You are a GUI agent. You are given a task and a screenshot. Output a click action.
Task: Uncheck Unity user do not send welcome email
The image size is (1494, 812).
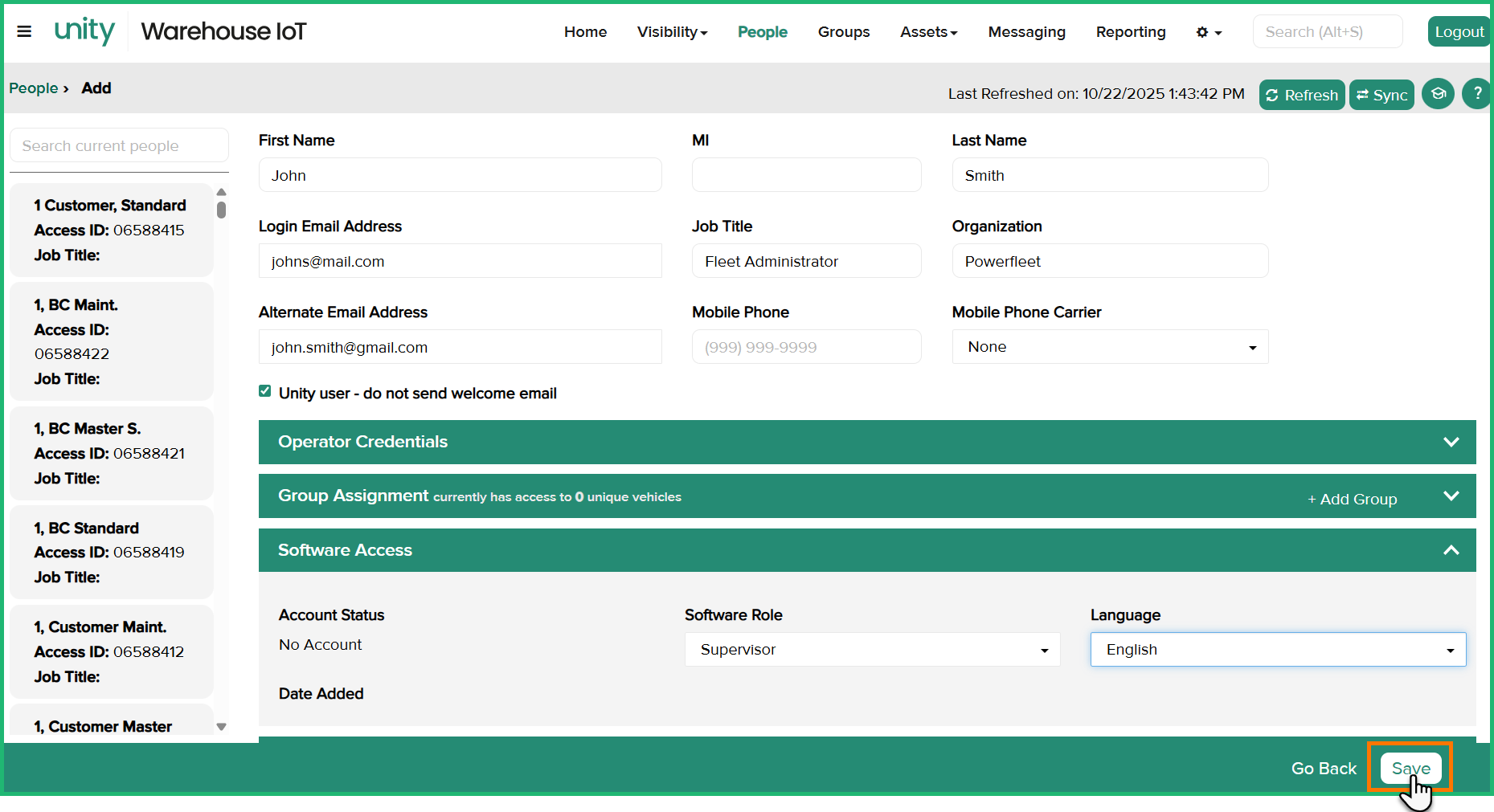coord(265,391)
